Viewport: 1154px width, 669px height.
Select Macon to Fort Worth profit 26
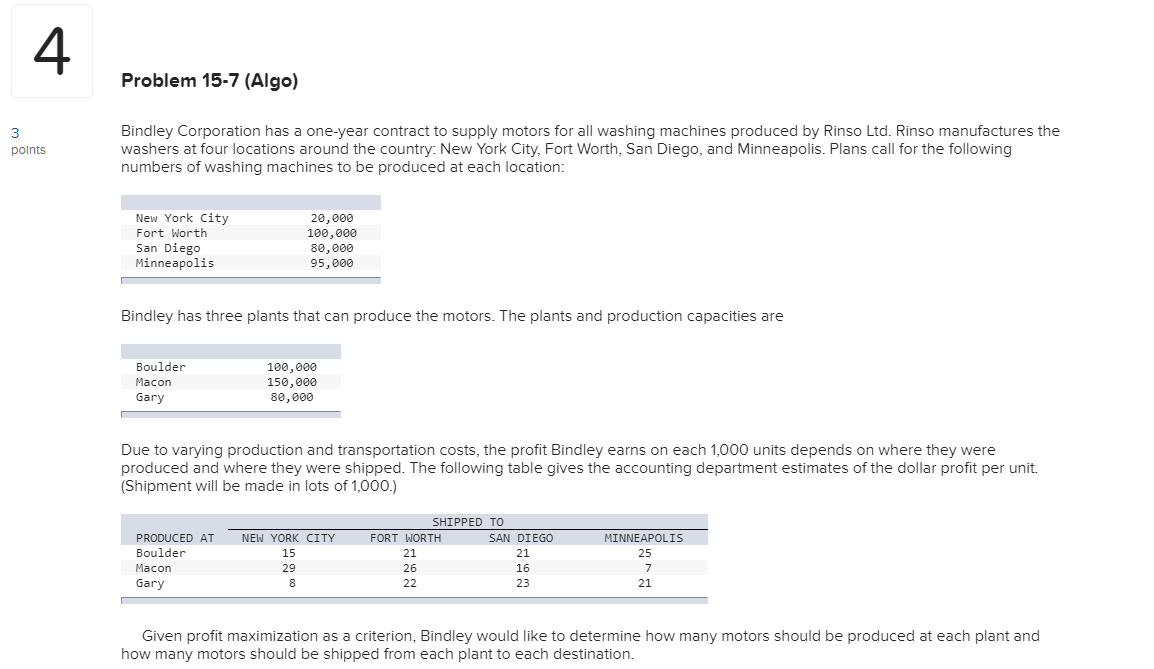(410, 568)
